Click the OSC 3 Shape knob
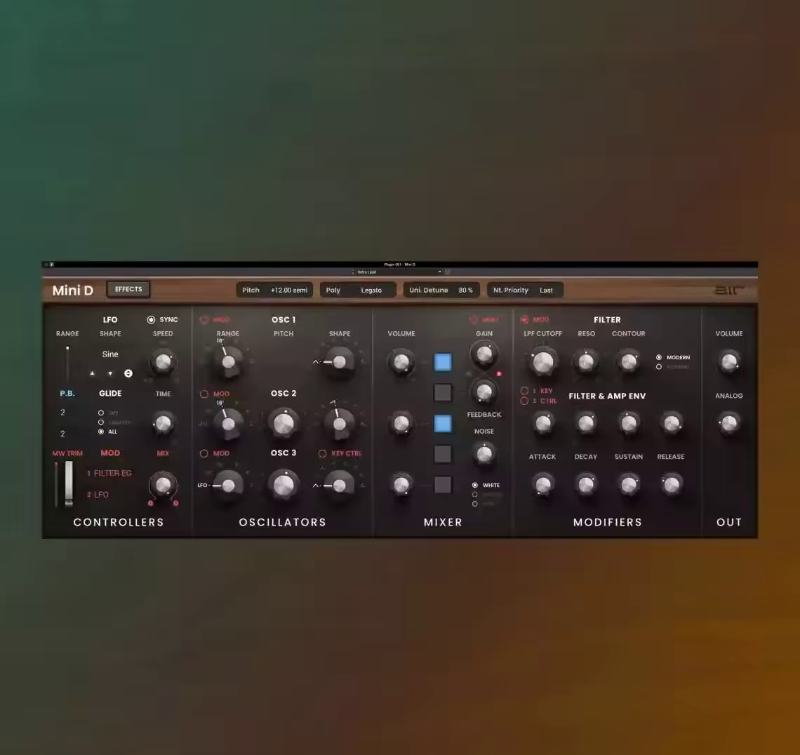The width and height of the screenshot is (800, 755). tap(339, 485)
